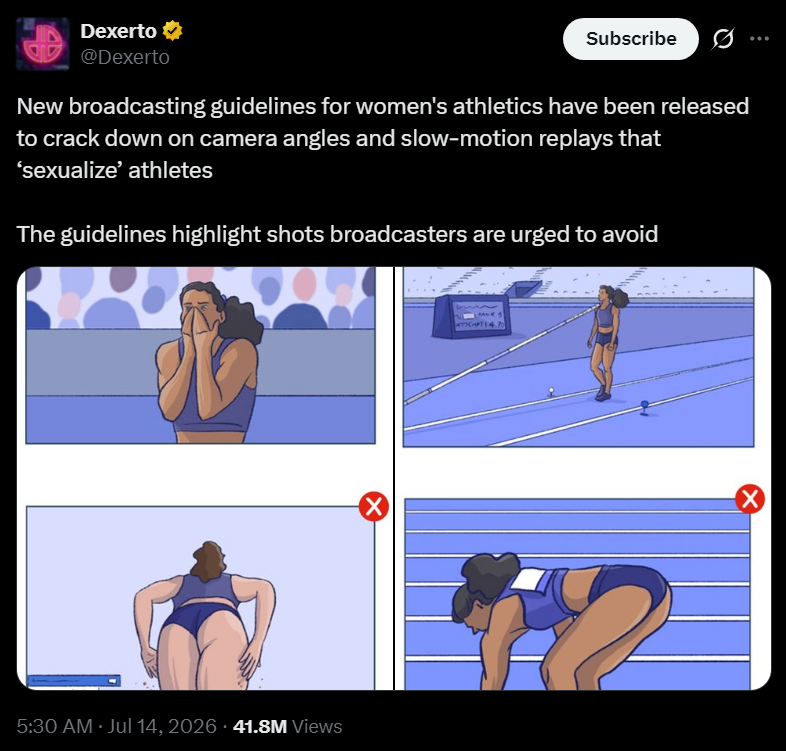
Task: Click red X on bottom-right panel
Action: (750, 499)
